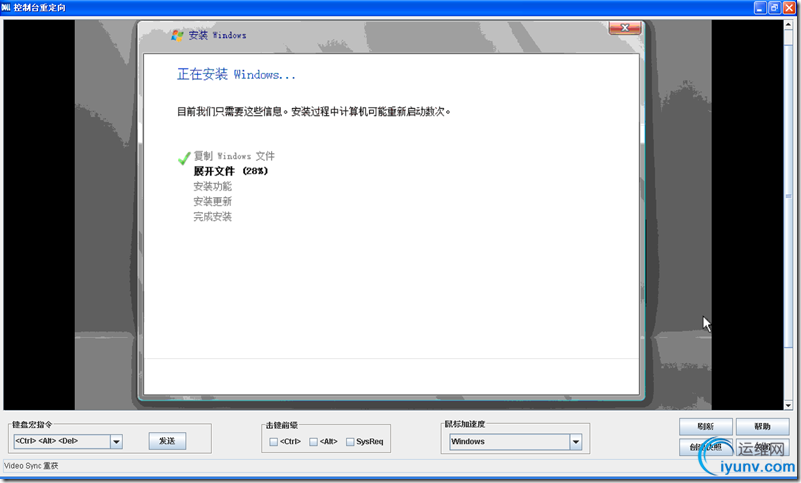Screen dimensions: 801x483
Task: Click the 完成安装 step text
Action: point(213,217)
